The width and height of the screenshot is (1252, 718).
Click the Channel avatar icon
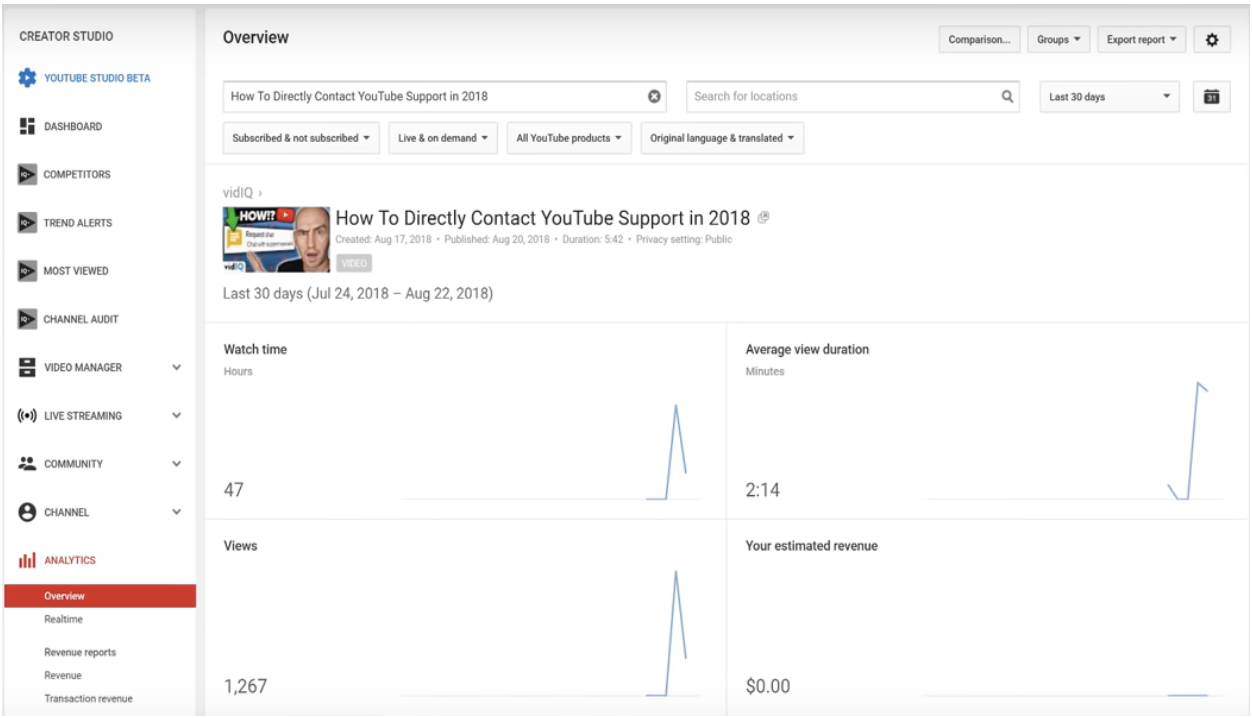point(28,511)
